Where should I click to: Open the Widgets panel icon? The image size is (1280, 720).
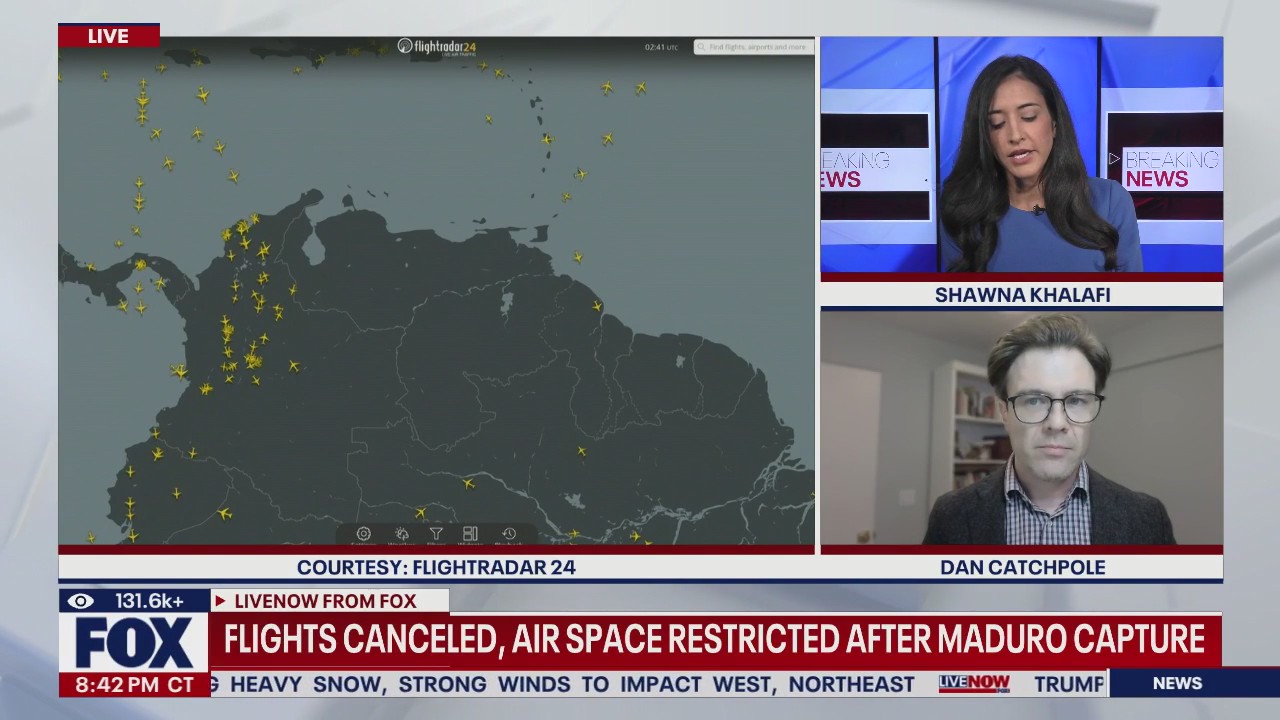coord(471,535)
